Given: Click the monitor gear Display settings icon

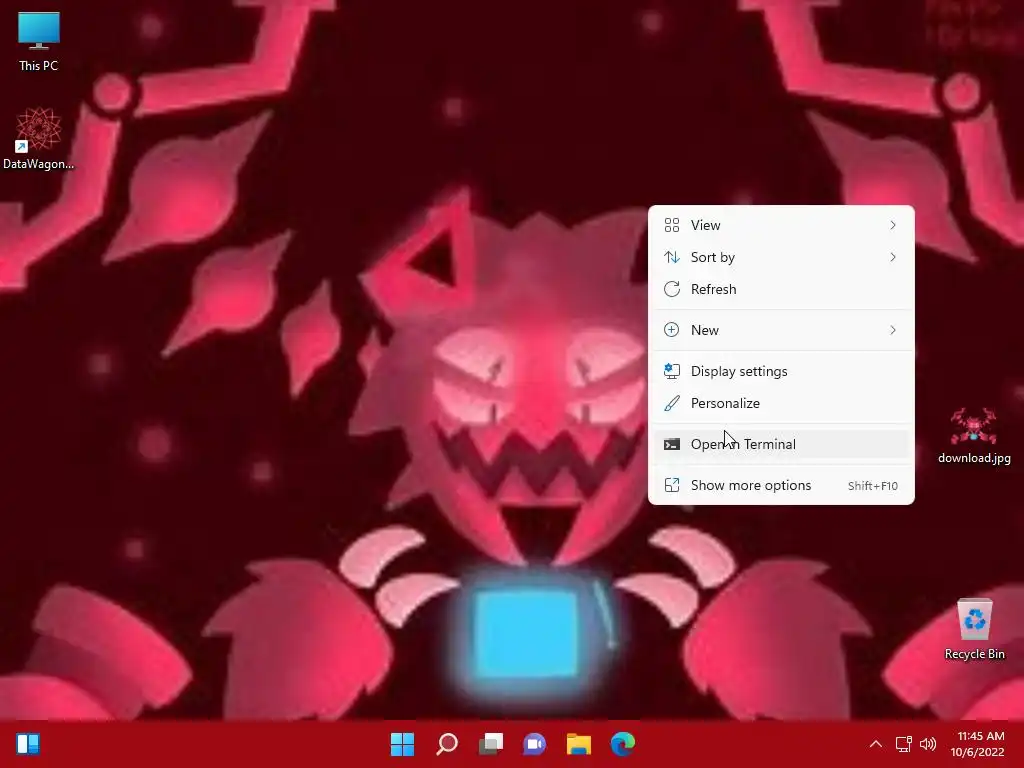Looking at the screenshot, I should coord(671,371).
